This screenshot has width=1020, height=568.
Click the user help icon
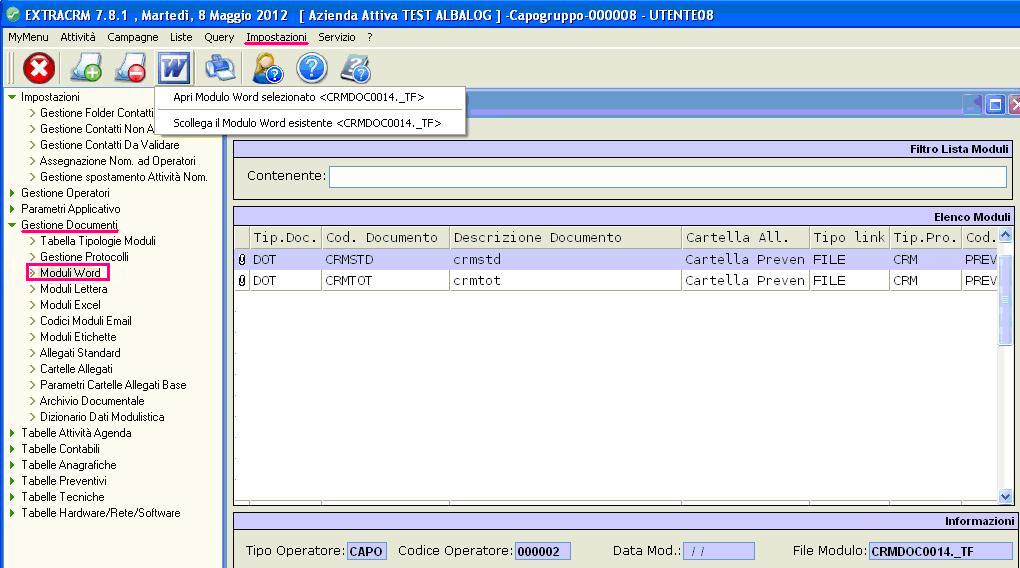[x=267, y=68]
